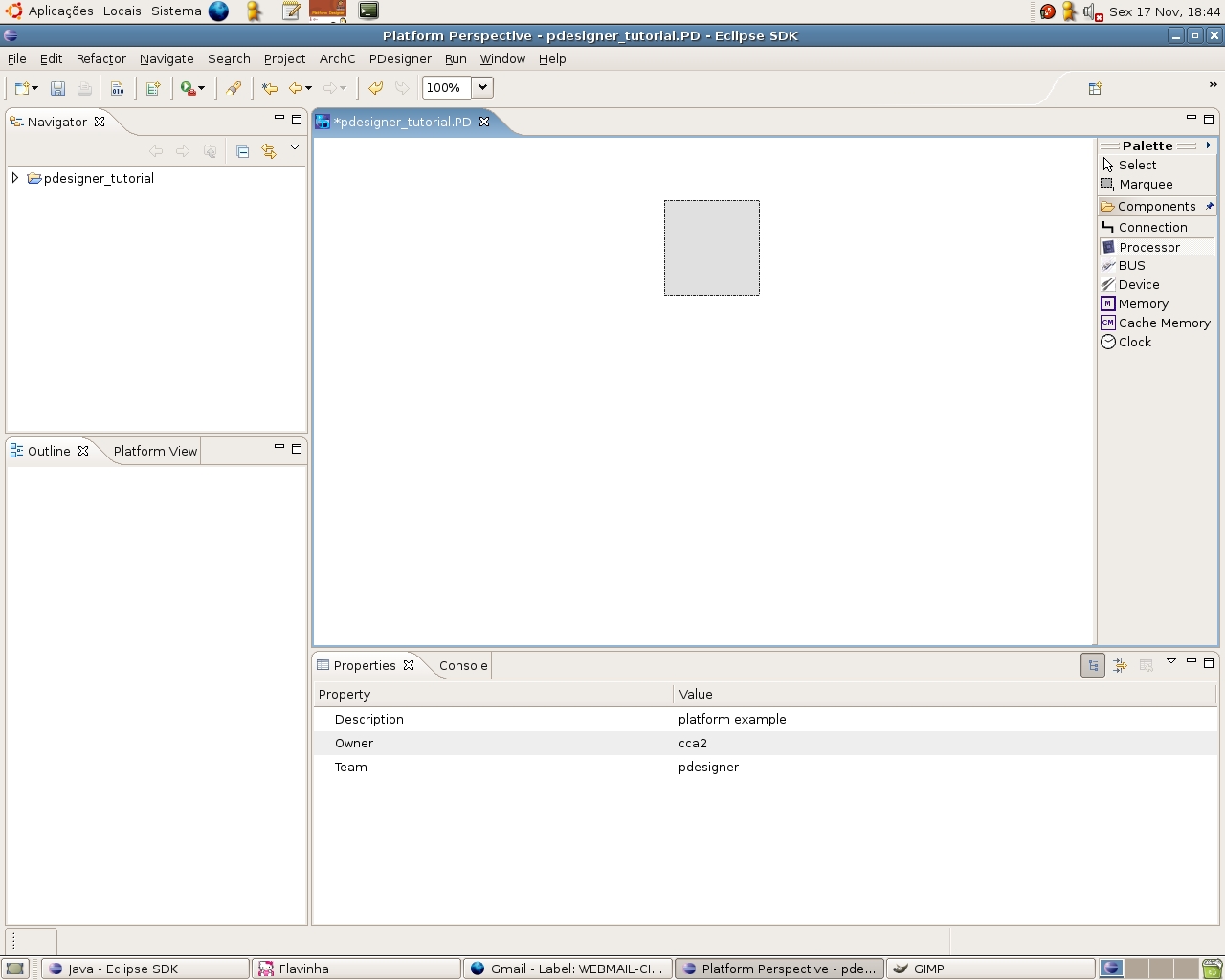
Task: Choose the Marquee tool in Palette
Action: click(1137, 184)
